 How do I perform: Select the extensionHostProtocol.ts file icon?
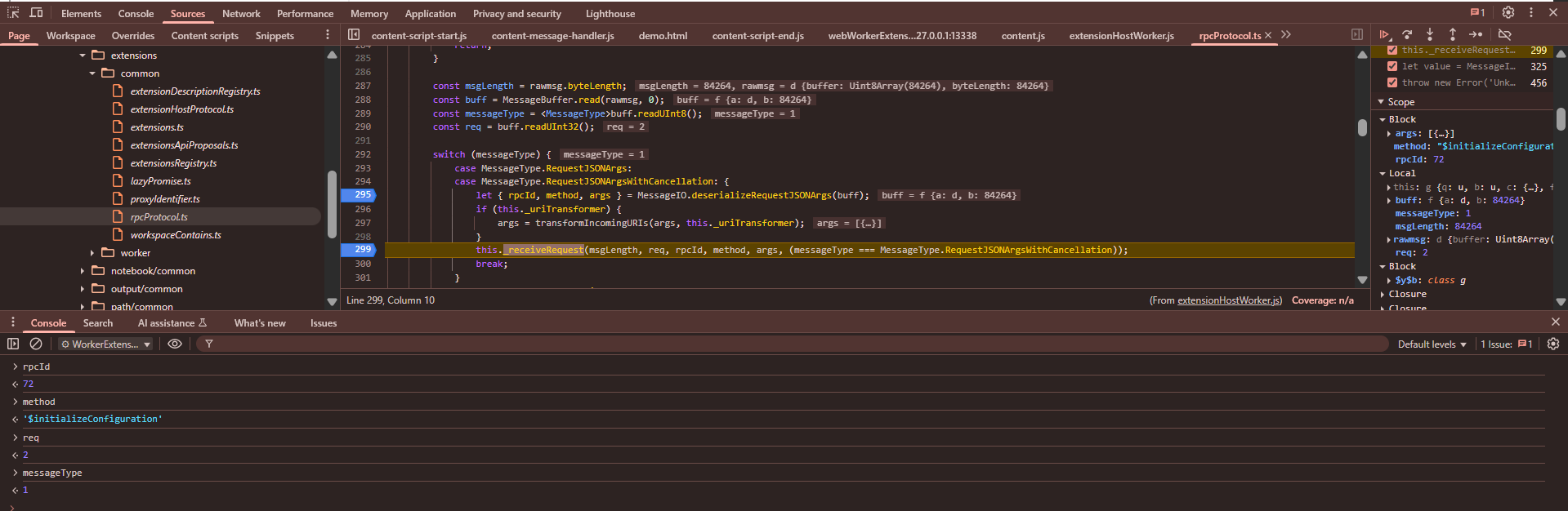tap(118, 109)
